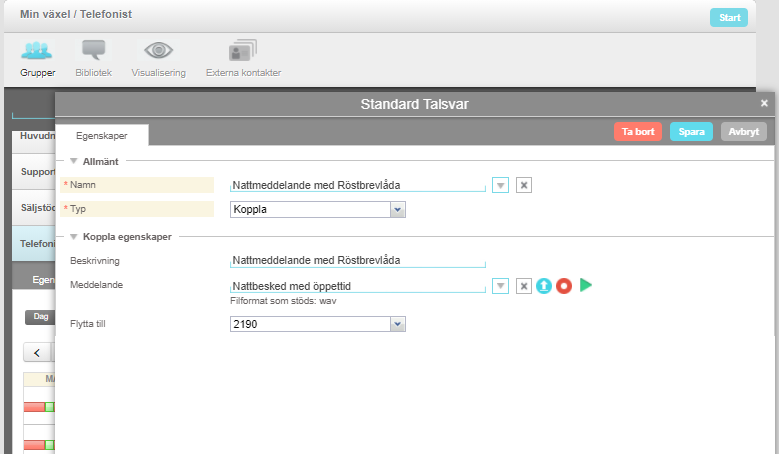Open the Flytta till 2190 dropdown
Image resolution: width=779 pixels, height=454 pixels.
tap(318, 324)
